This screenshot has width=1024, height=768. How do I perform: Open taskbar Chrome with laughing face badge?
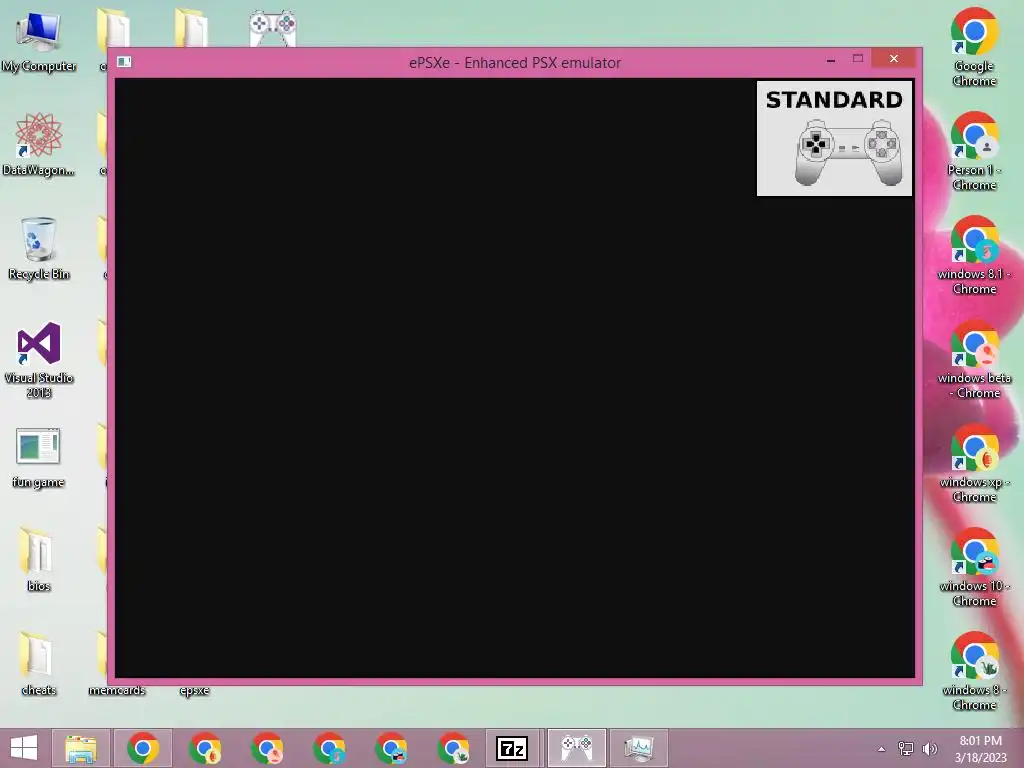[x=391, y=748]
